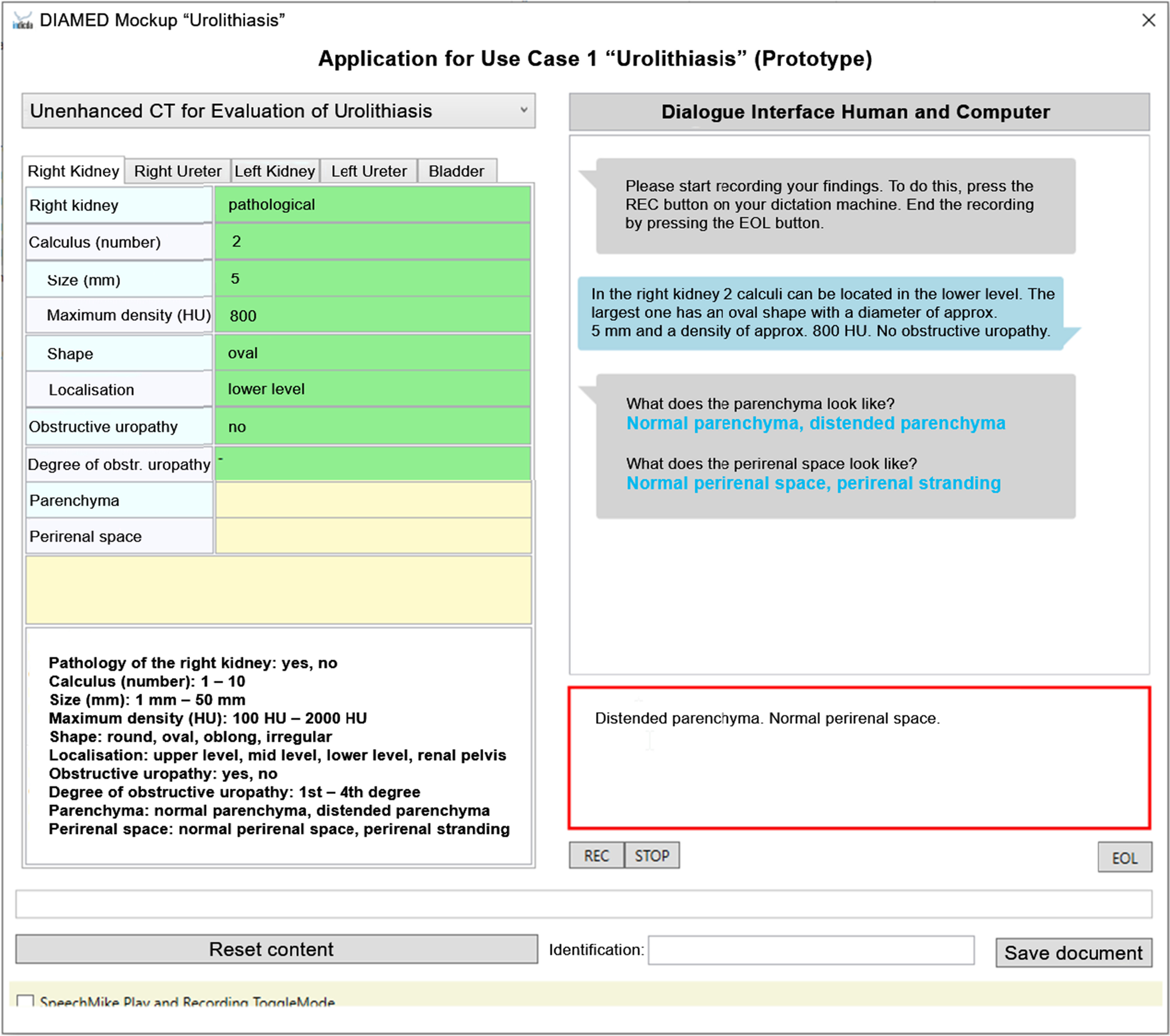This screenshot has width=1170, height=1036.
Task: Click the Size (mm) field showing 5
Action: pyautogui.click(x=373, y=278)
